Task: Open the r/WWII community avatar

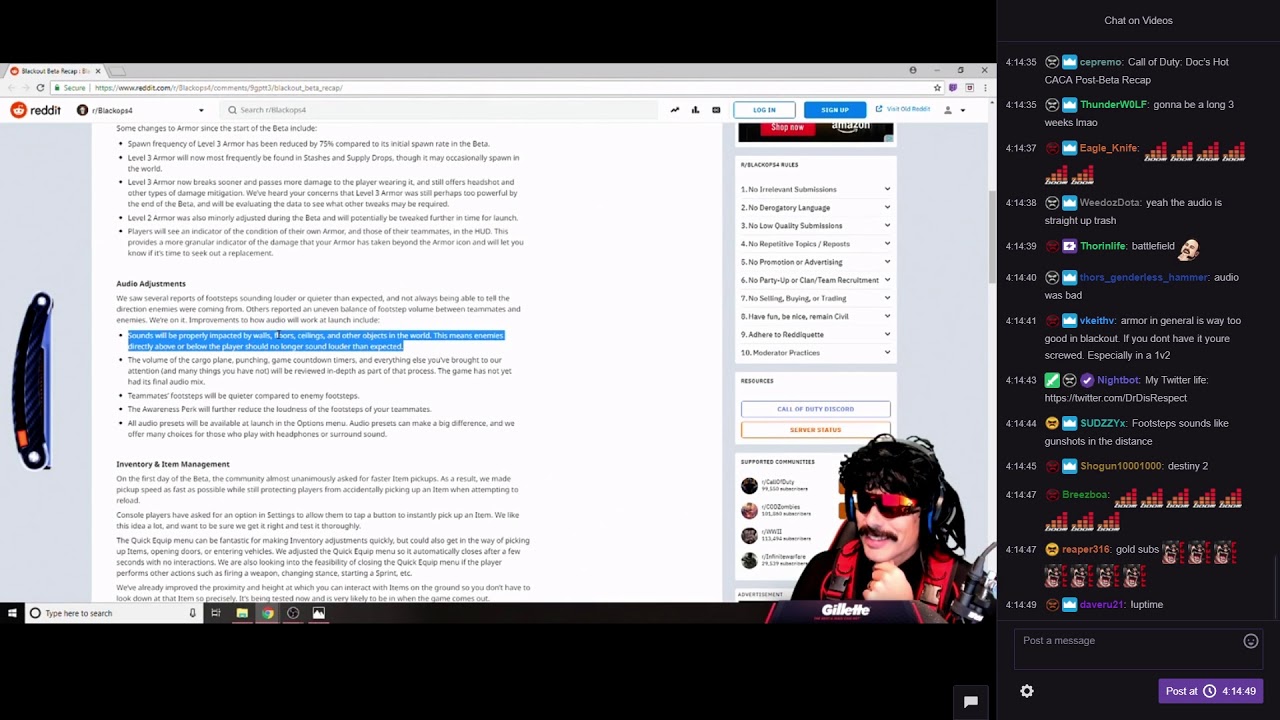Action: pos(749,535)
